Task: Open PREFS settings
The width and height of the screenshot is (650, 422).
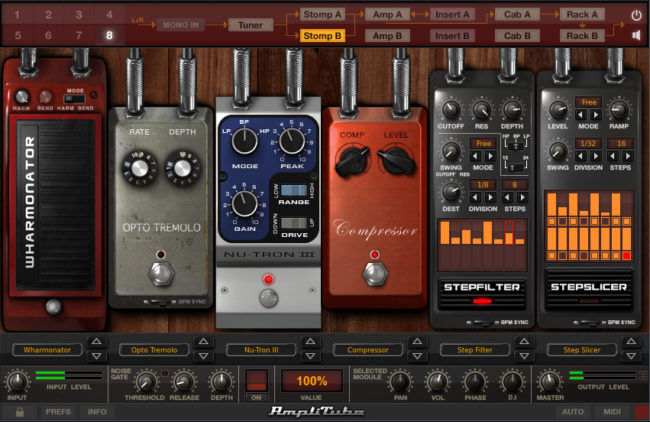Action: [x=58, y=412]
